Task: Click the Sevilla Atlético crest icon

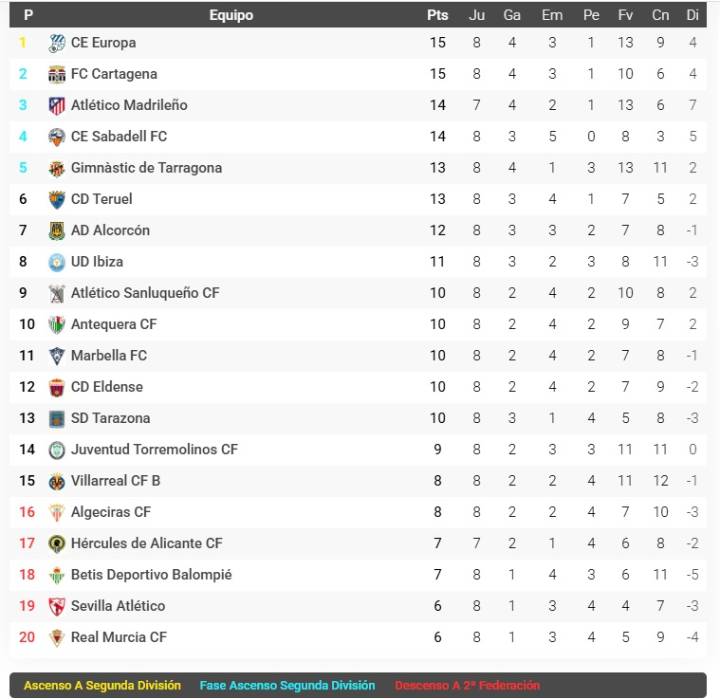Action: 57,606
